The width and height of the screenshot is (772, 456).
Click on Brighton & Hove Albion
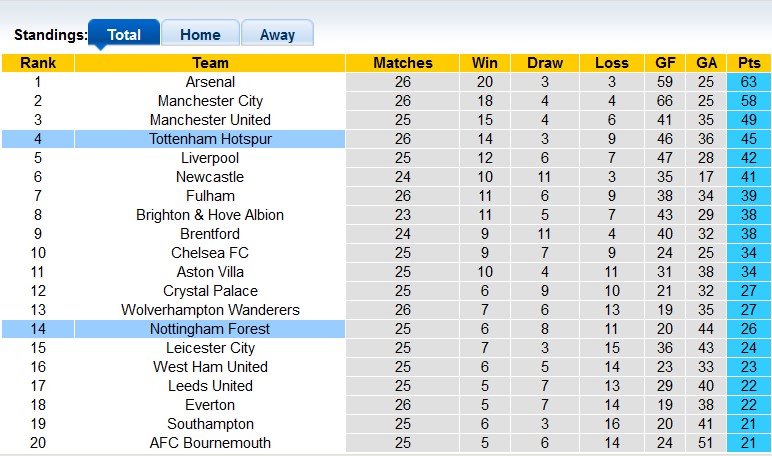tap(210, 215)
